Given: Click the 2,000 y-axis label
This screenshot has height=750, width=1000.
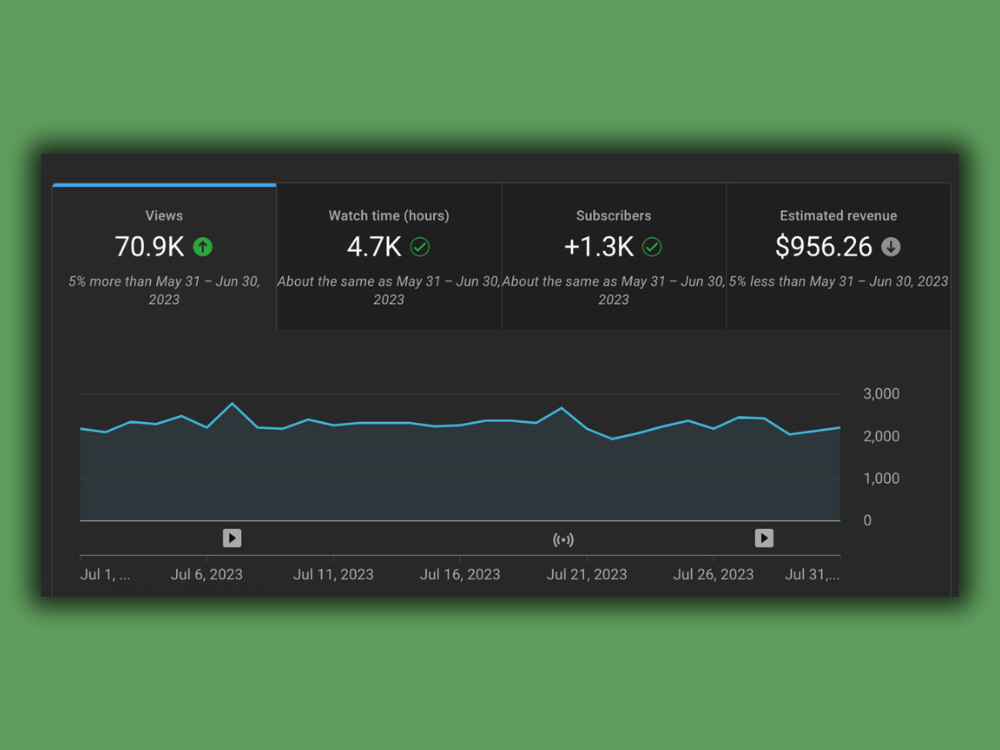Looking at the screenshot, I should (881, 436).
